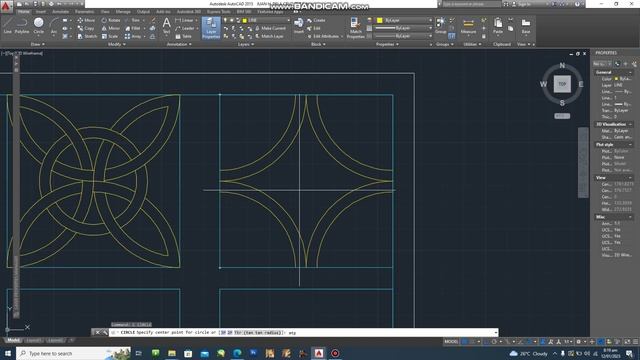Click the Measure utility tool
Image resolution: width=640 pixels, height=360 pixels.
468,26
